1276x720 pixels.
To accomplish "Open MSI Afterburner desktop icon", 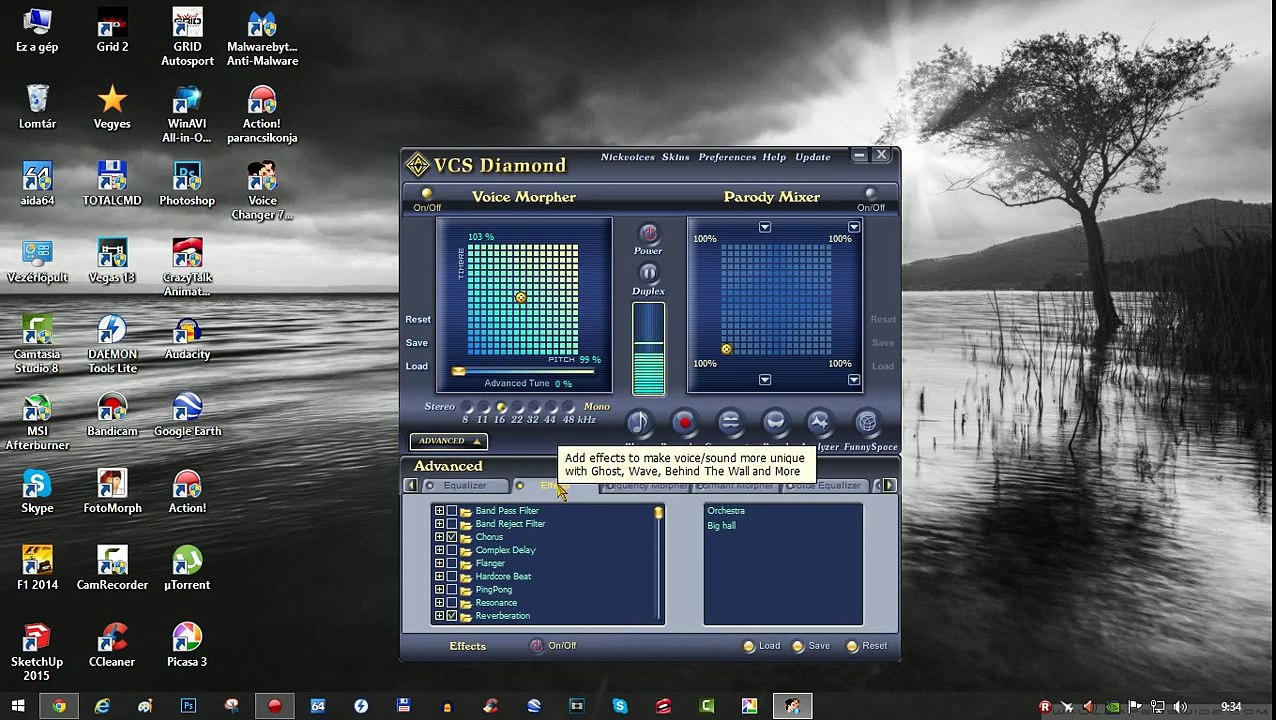I will [x=37, y=422].
